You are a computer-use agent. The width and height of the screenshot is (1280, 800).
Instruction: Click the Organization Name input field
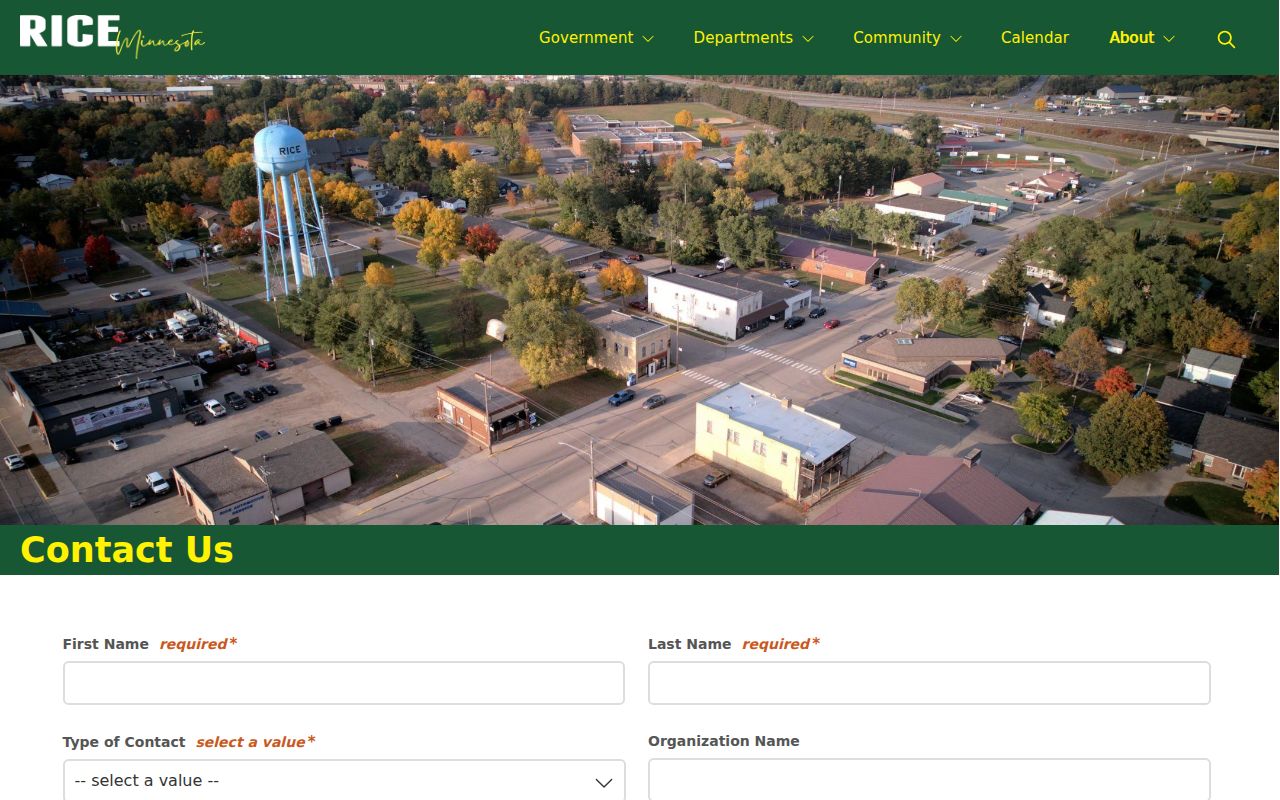point(929,780)
